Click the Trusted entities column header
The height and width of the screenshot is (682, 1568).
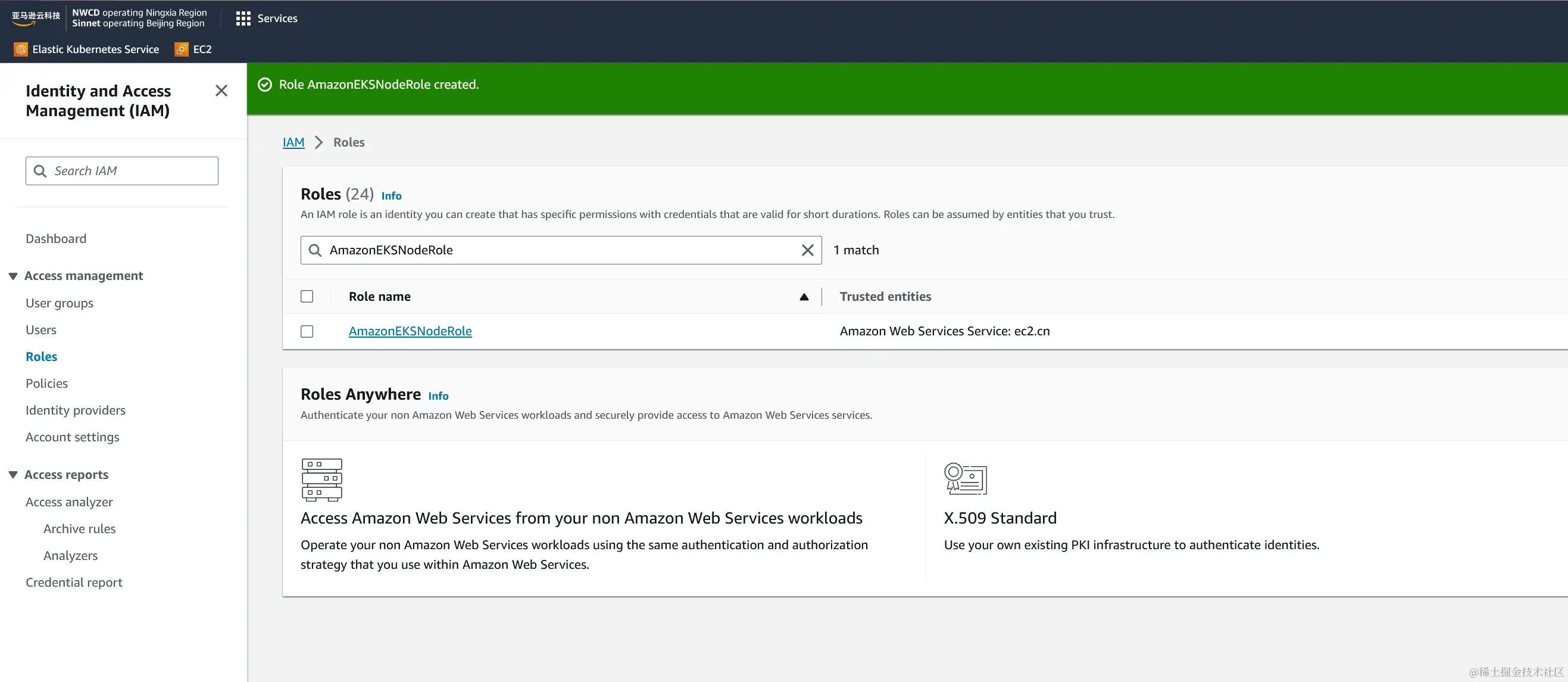(x=886, y=297)
